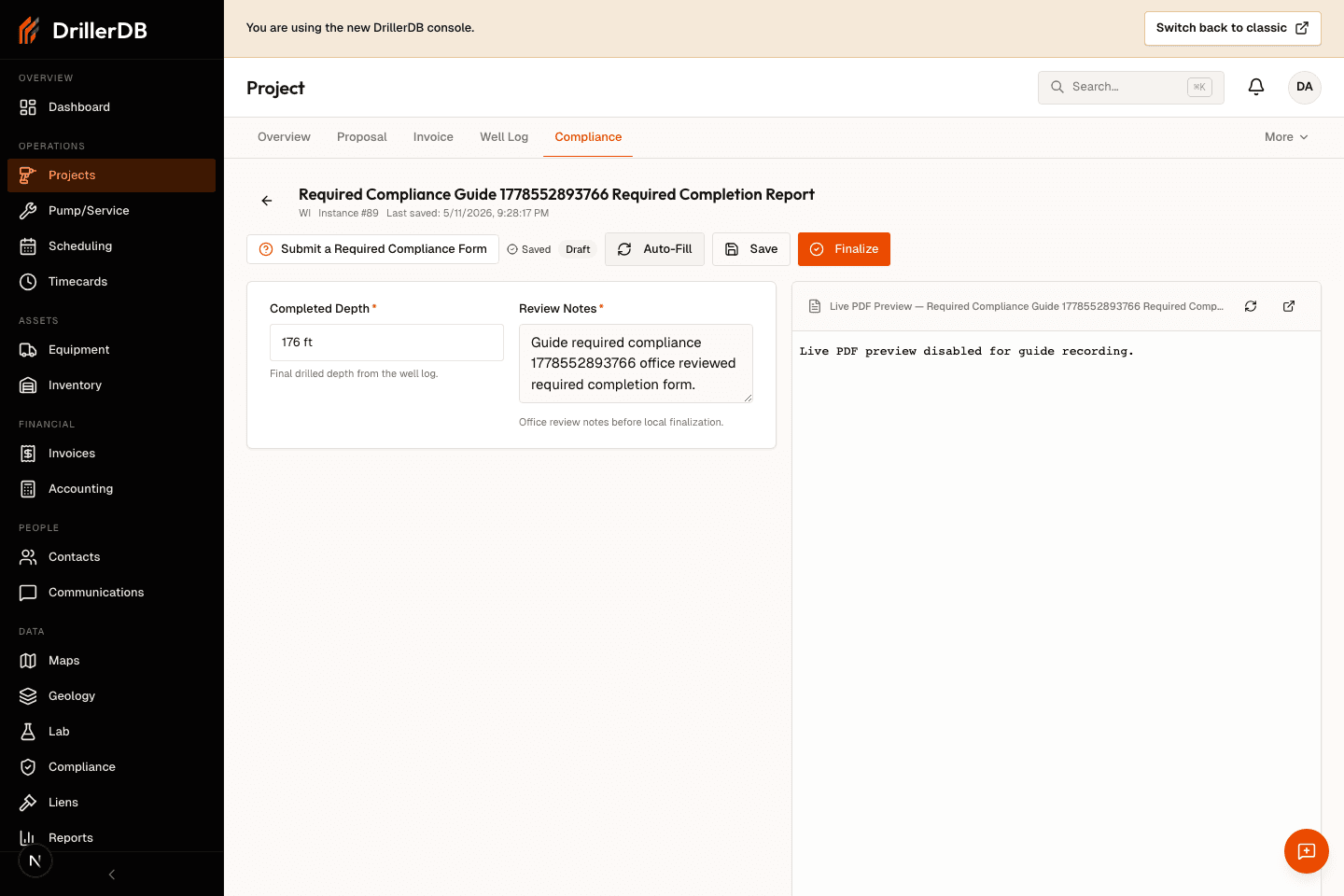Switch to the Proposal tab
1344x896 pixels.
(362, 137)
